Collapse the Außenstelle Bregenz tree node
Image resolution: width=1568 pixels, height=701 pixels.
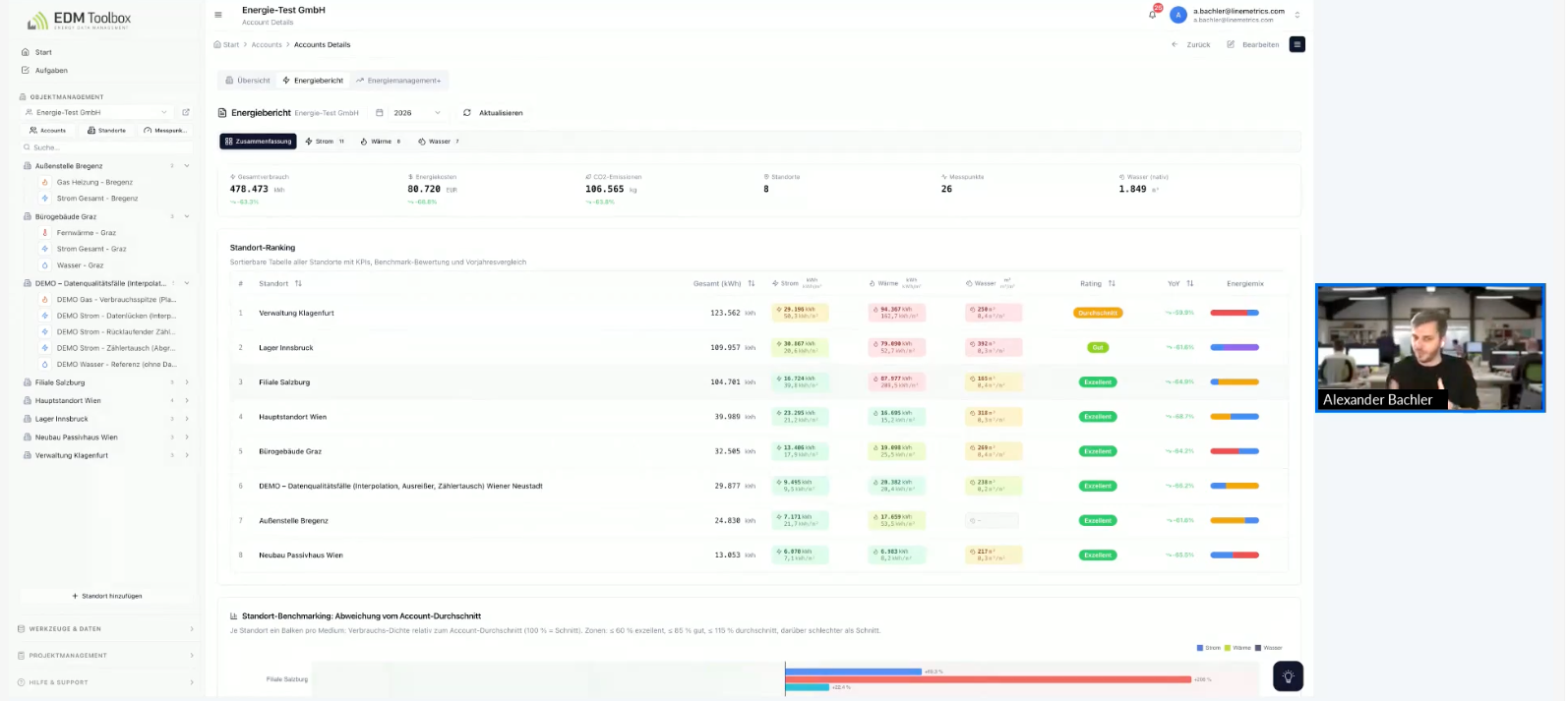[187, 166]
